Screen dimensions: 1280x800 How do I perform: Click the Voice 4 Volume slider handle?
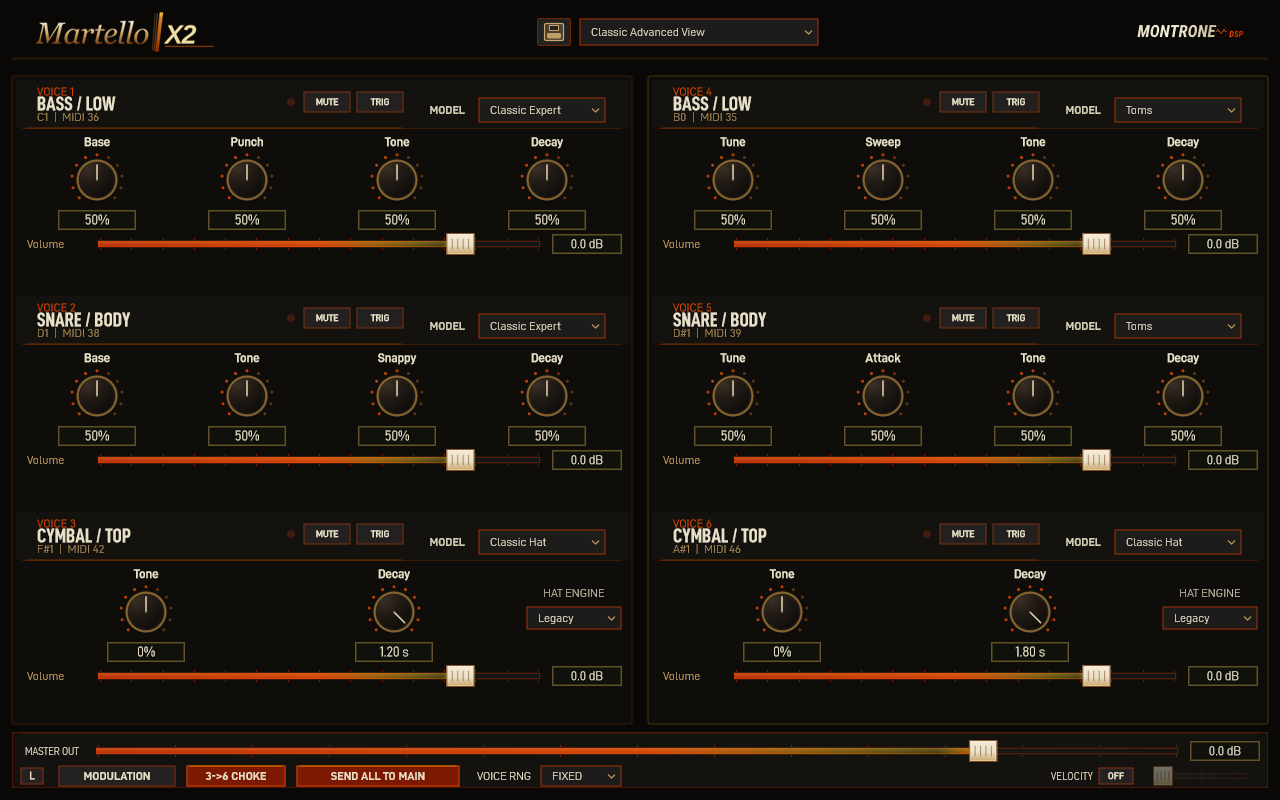[x=1096, y=244]
